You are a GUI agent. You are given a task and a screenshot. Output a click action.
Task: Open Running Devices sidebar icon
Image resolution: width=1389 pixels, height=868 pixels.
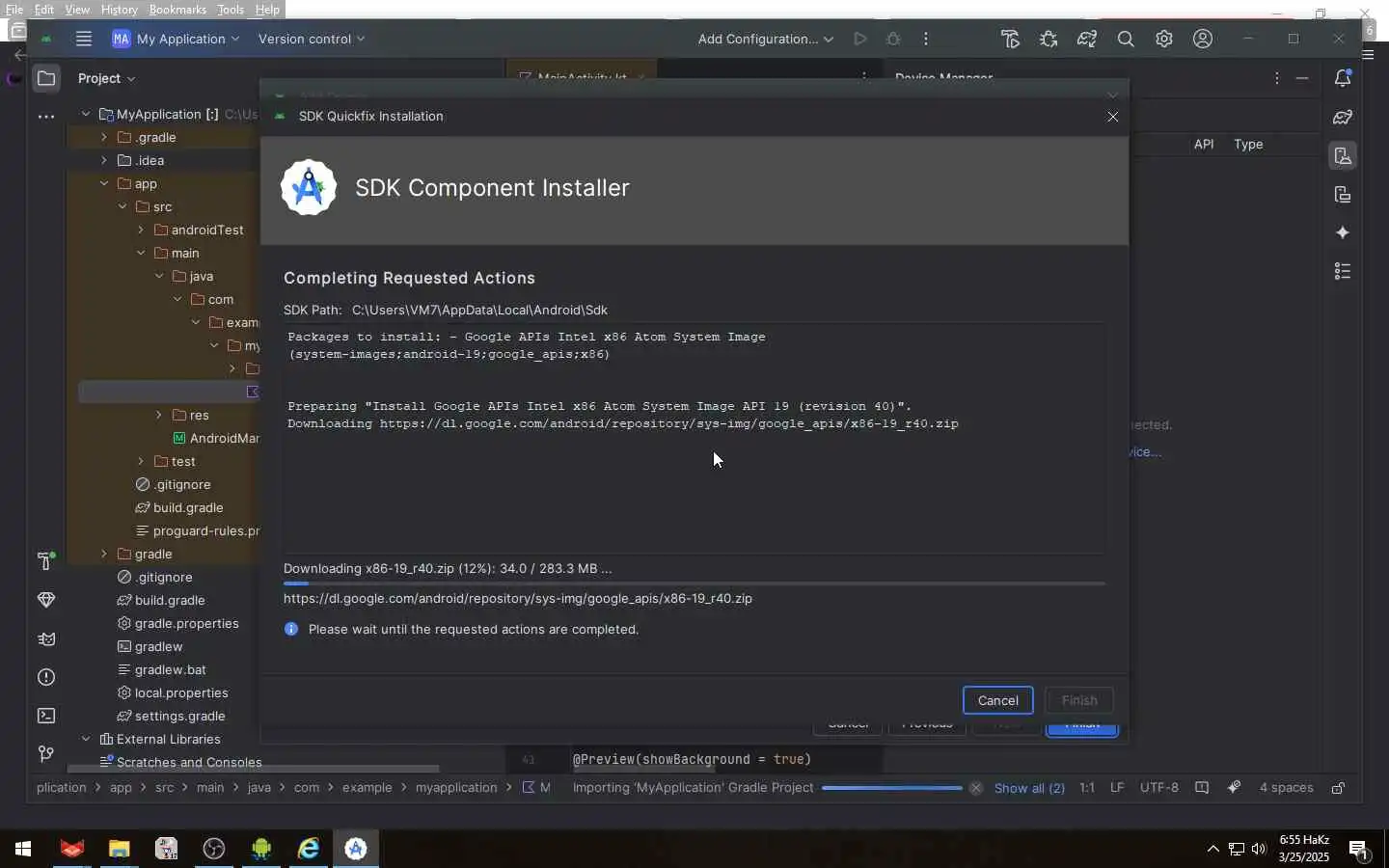[x=1343, y=194]
